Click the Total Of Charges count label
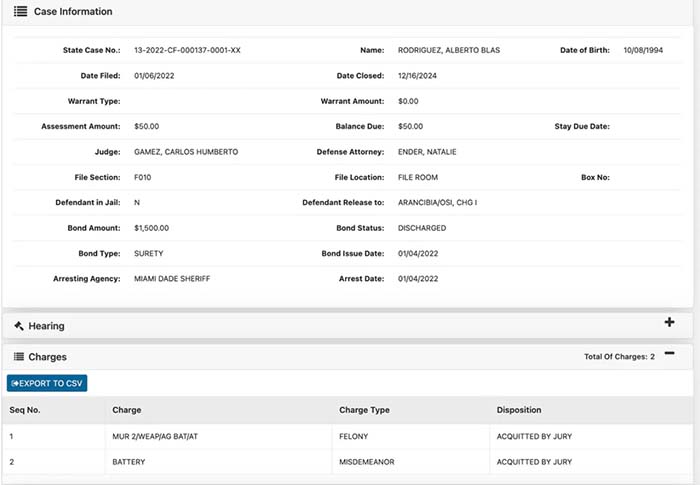 [x=619, y=356]
